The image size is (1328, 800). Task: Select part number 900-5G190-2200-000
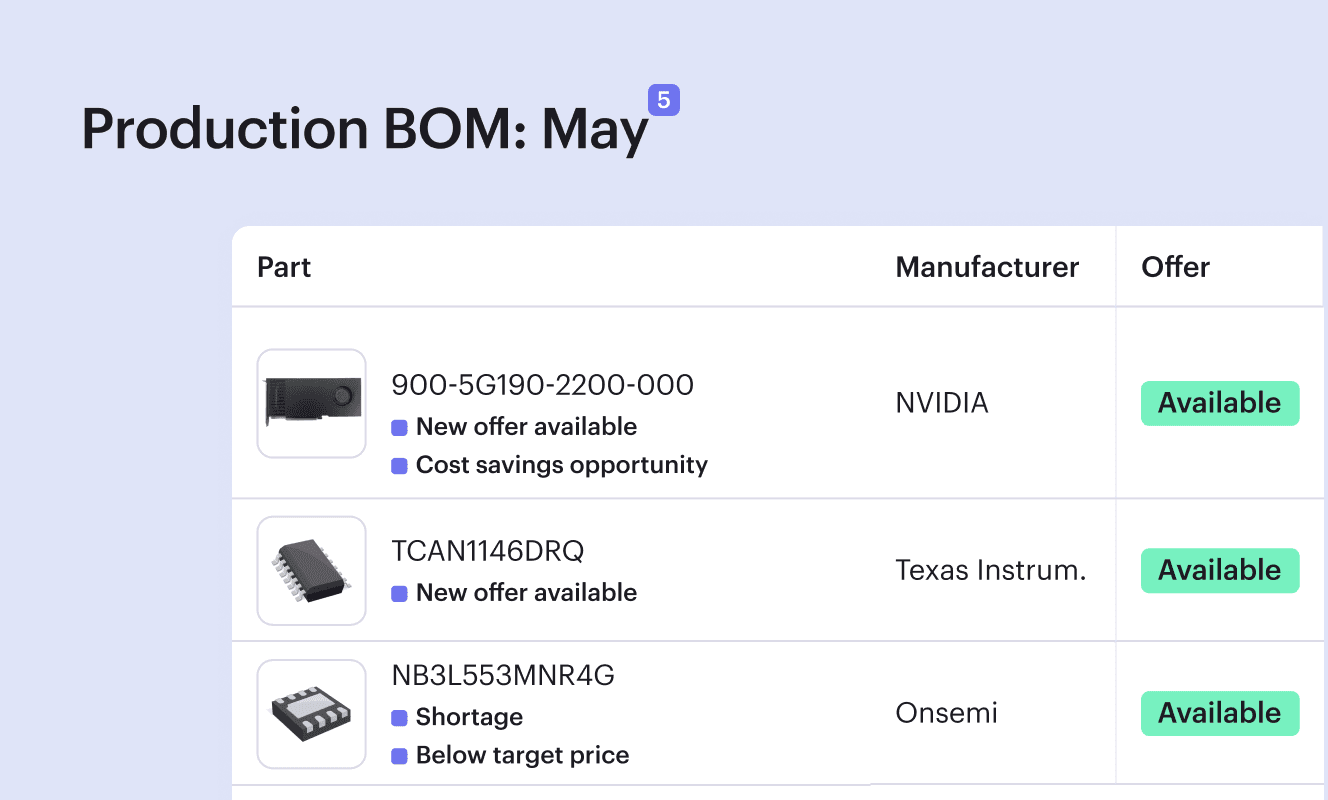click(x=542, y=385)
